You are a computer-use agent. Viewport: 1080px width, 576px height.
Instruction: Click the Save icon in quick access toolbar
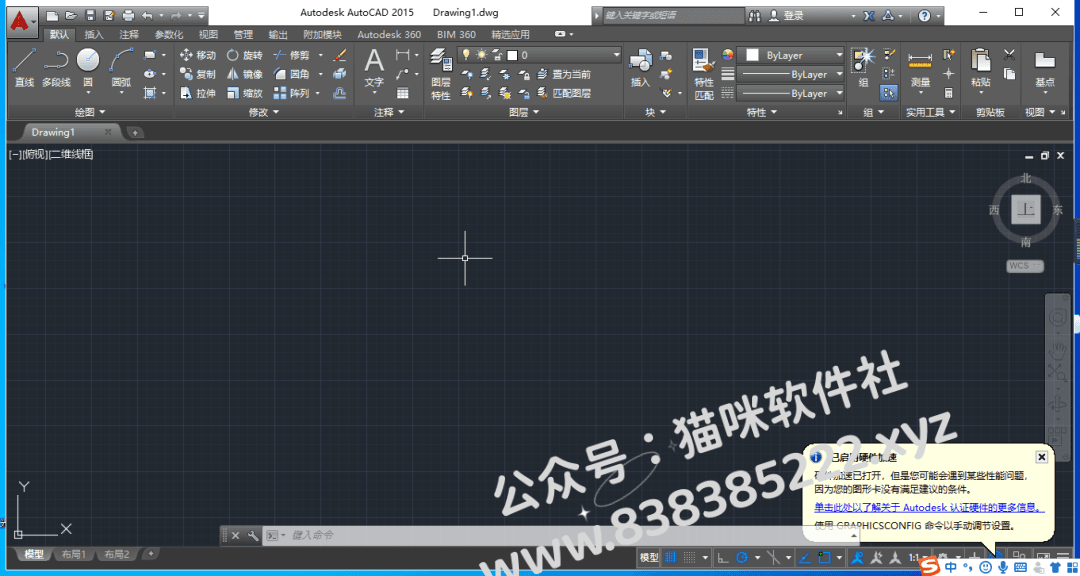90,15
